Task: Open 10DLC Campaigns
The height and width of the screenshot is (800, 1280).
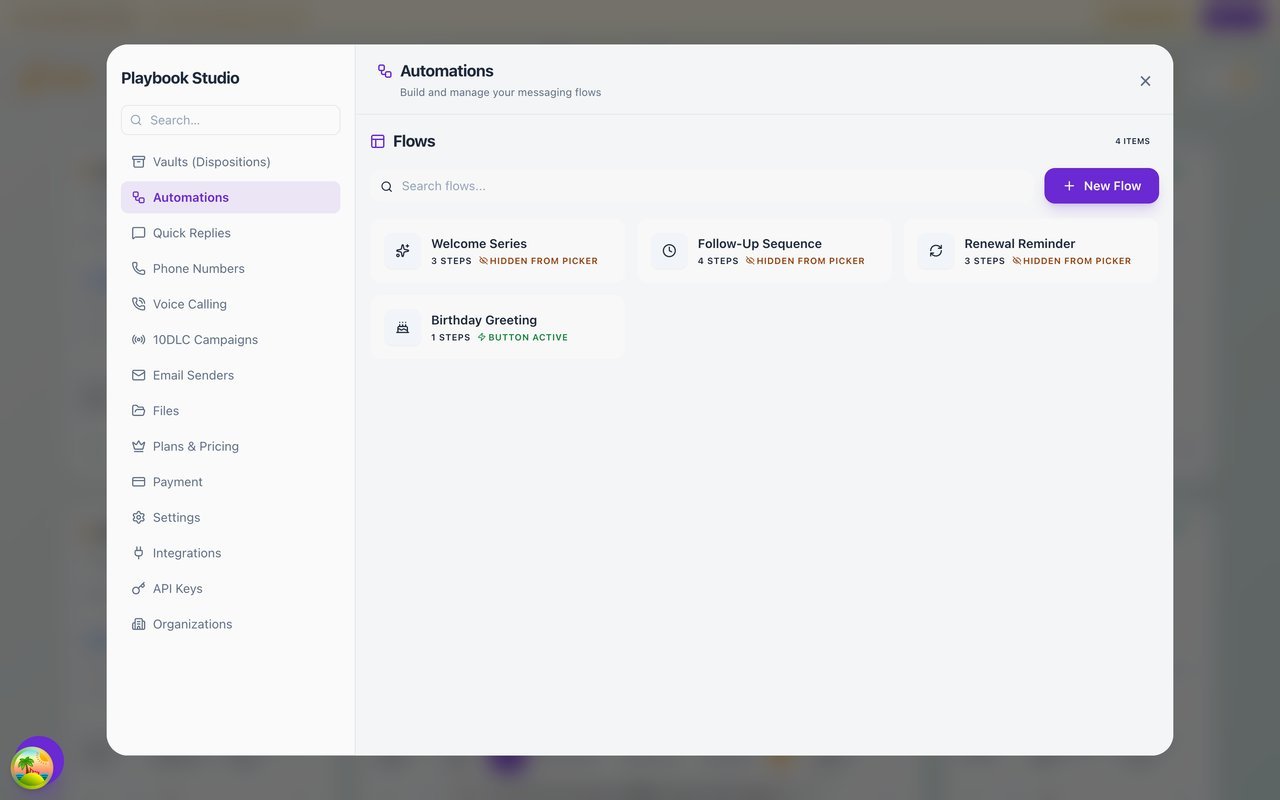Action: 230,339
